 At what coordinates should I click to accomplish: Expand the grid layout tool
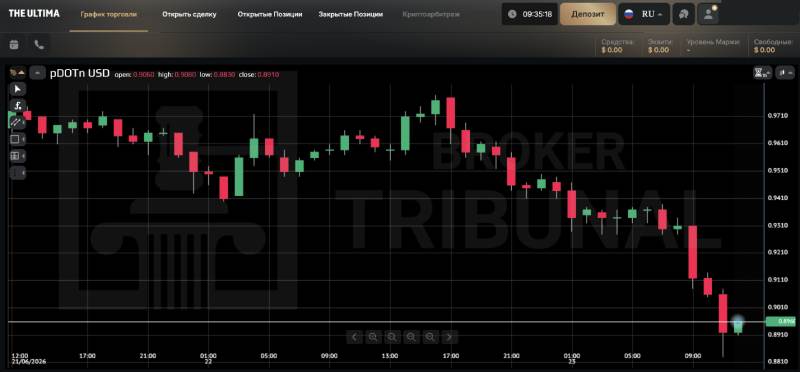[x=18, y=155]
